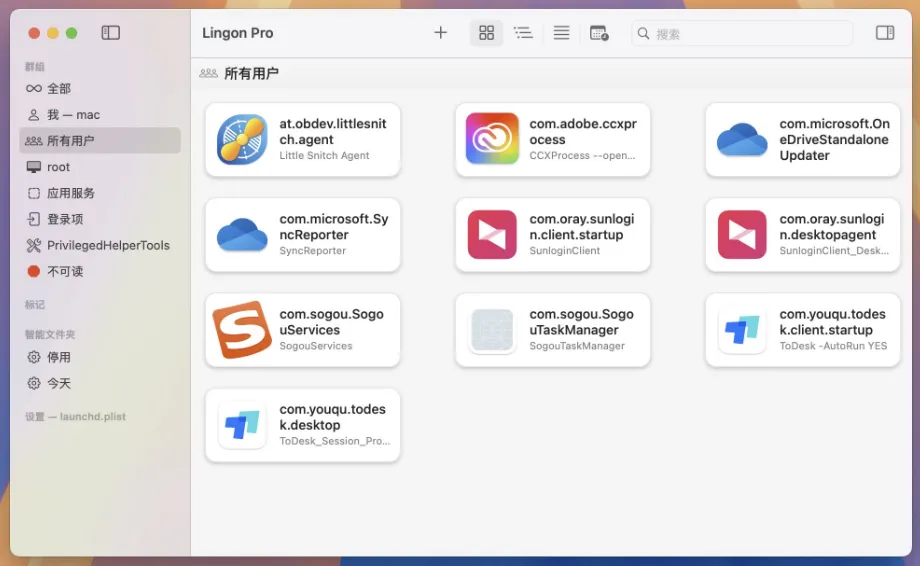Screen dimensions: 920x566
Task: Click the SyncReporter OneDrive cloud icon
Action: (242, 235)
